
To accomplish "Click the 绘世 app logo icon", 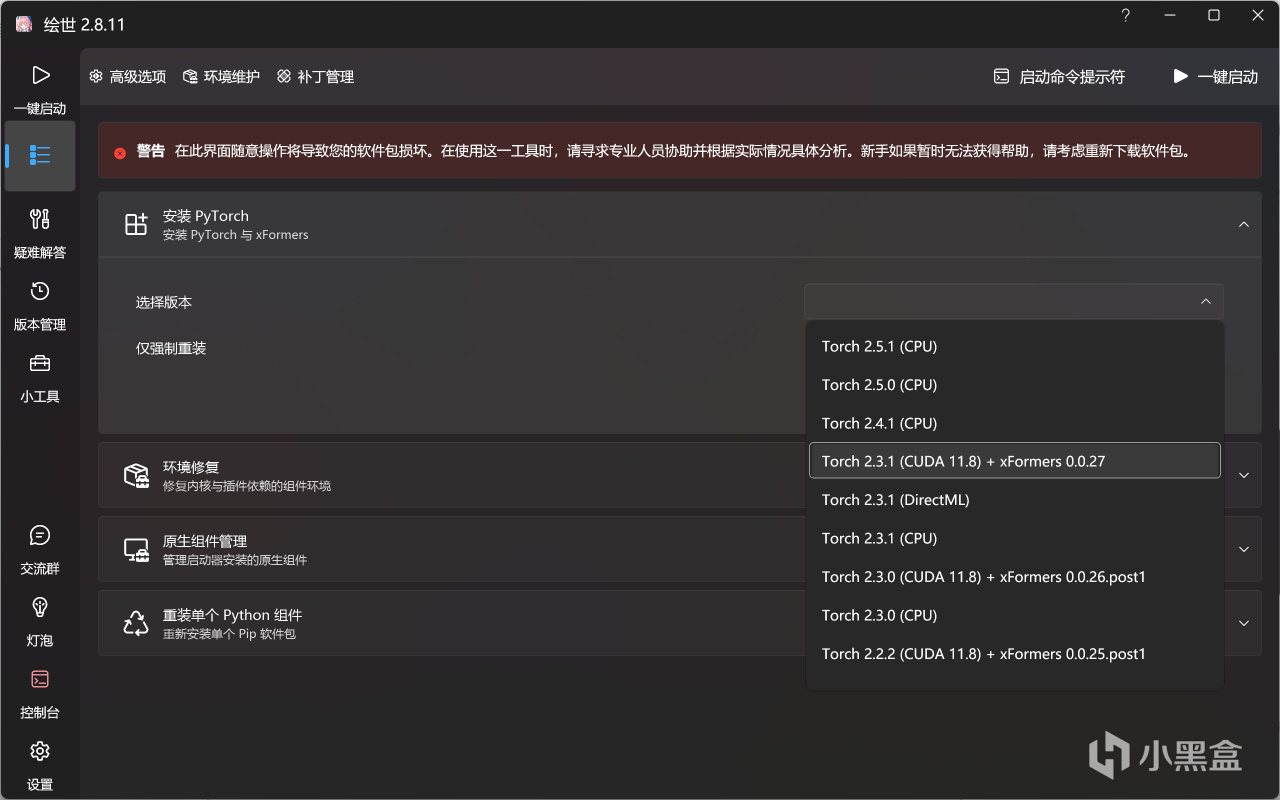I will (23, 24).
